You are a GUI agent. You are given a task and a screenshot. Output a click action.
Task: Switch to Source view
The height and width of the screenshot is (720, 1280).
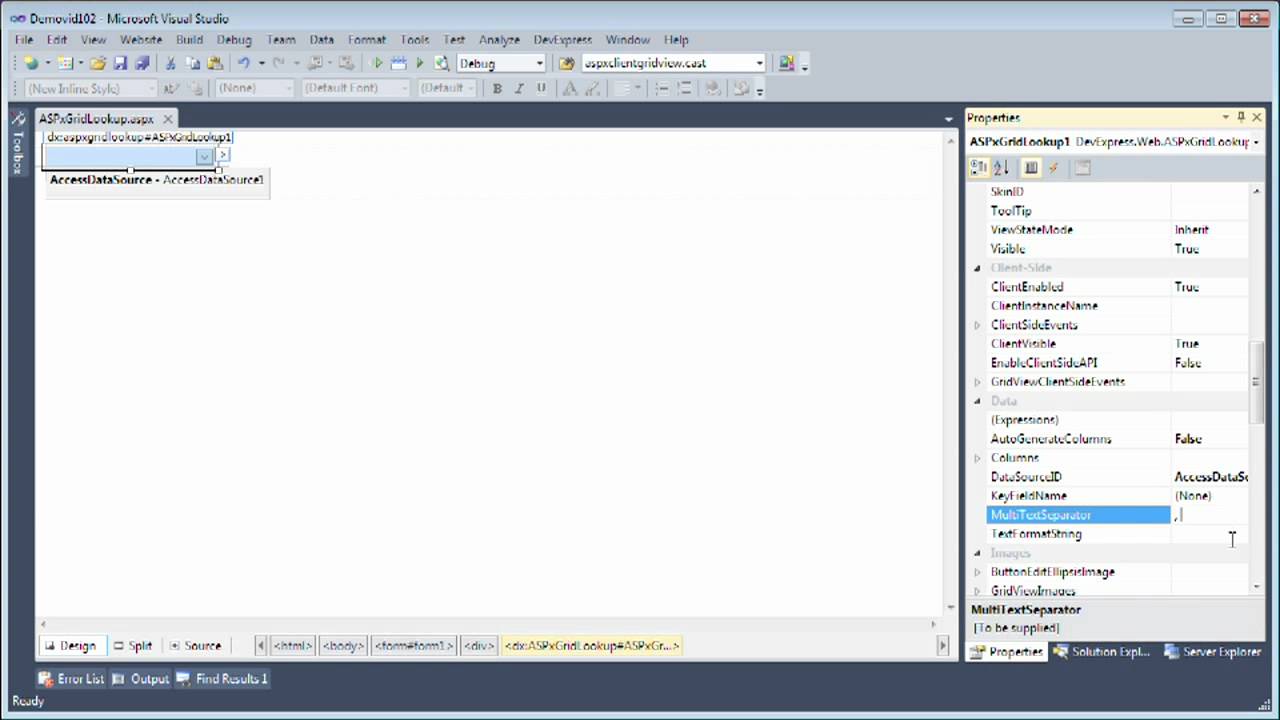[195, 646]
